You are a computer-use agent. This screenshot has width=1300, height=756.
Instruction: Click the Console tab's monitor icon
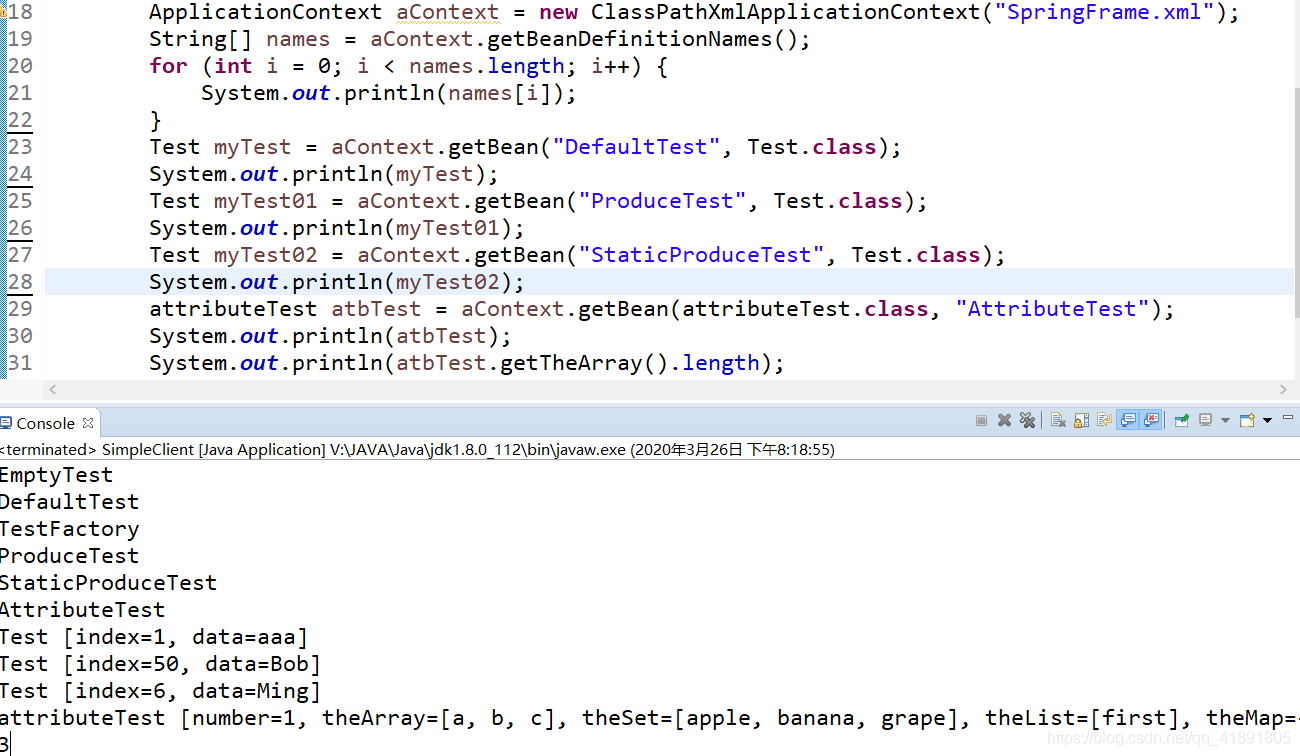pyautogui.click(x=6, y=423)
